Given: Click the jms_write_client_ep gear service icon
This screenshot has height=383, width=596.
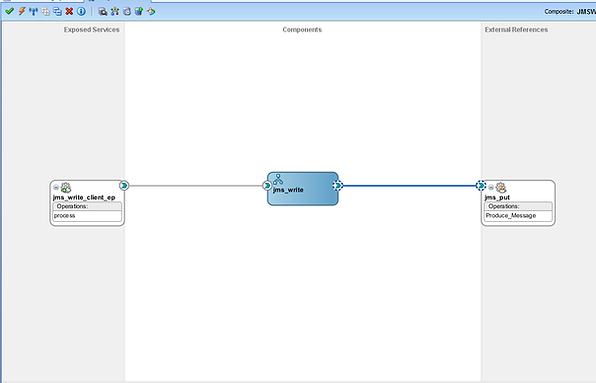Looking at the screenshot, I should (66, 187).
